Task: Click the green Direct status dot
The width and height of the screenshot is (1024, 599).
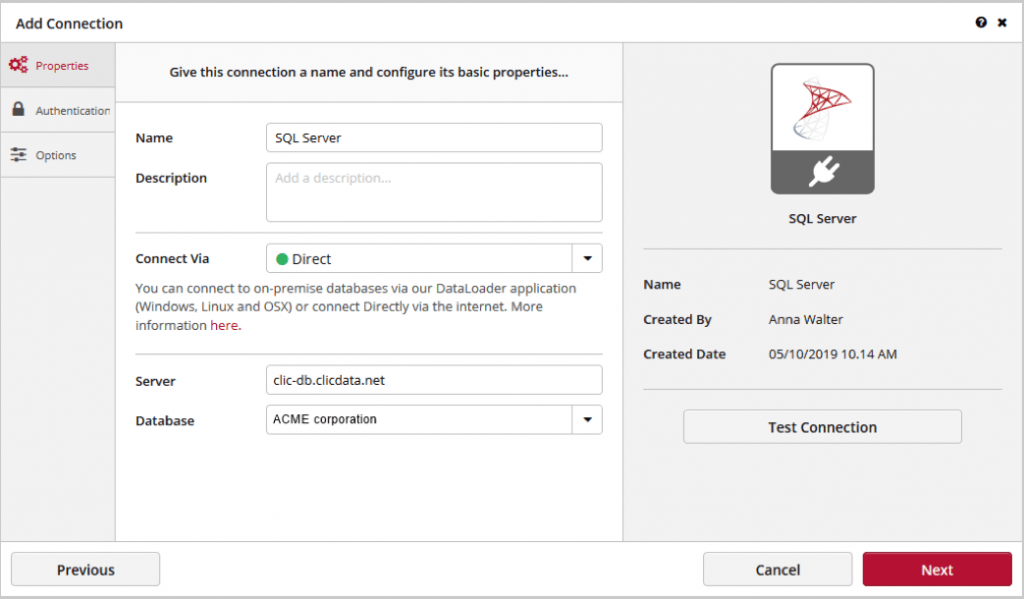Action: point(282,259)
